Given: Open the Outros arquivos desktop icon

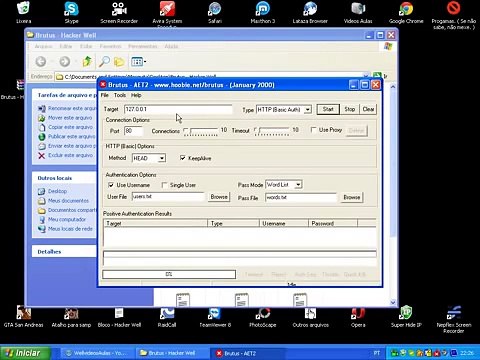Looking at the screenshot, I should pyautogui.click(x=310, y=317).
